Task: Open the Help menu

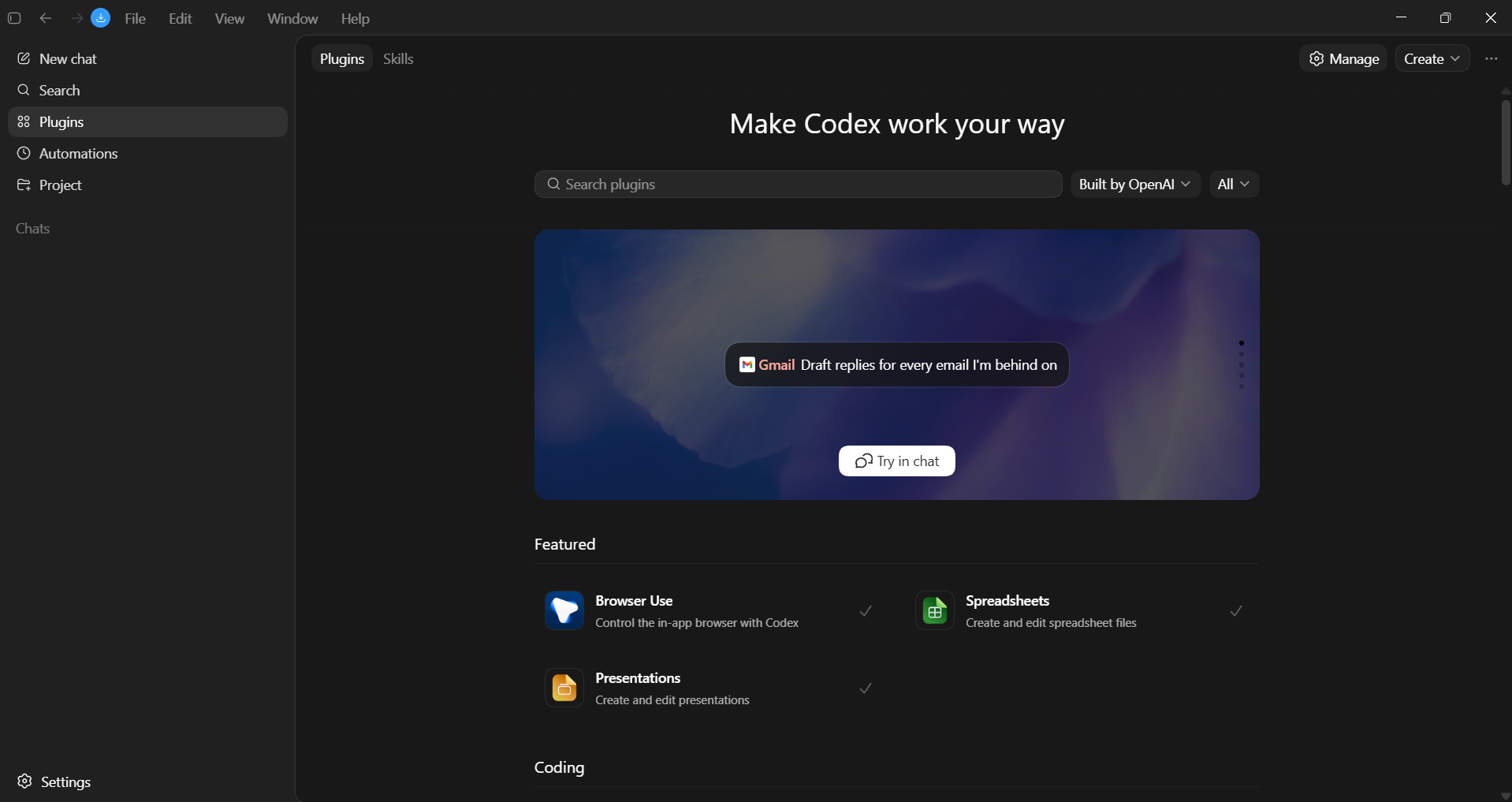Action: click(356, 18)
